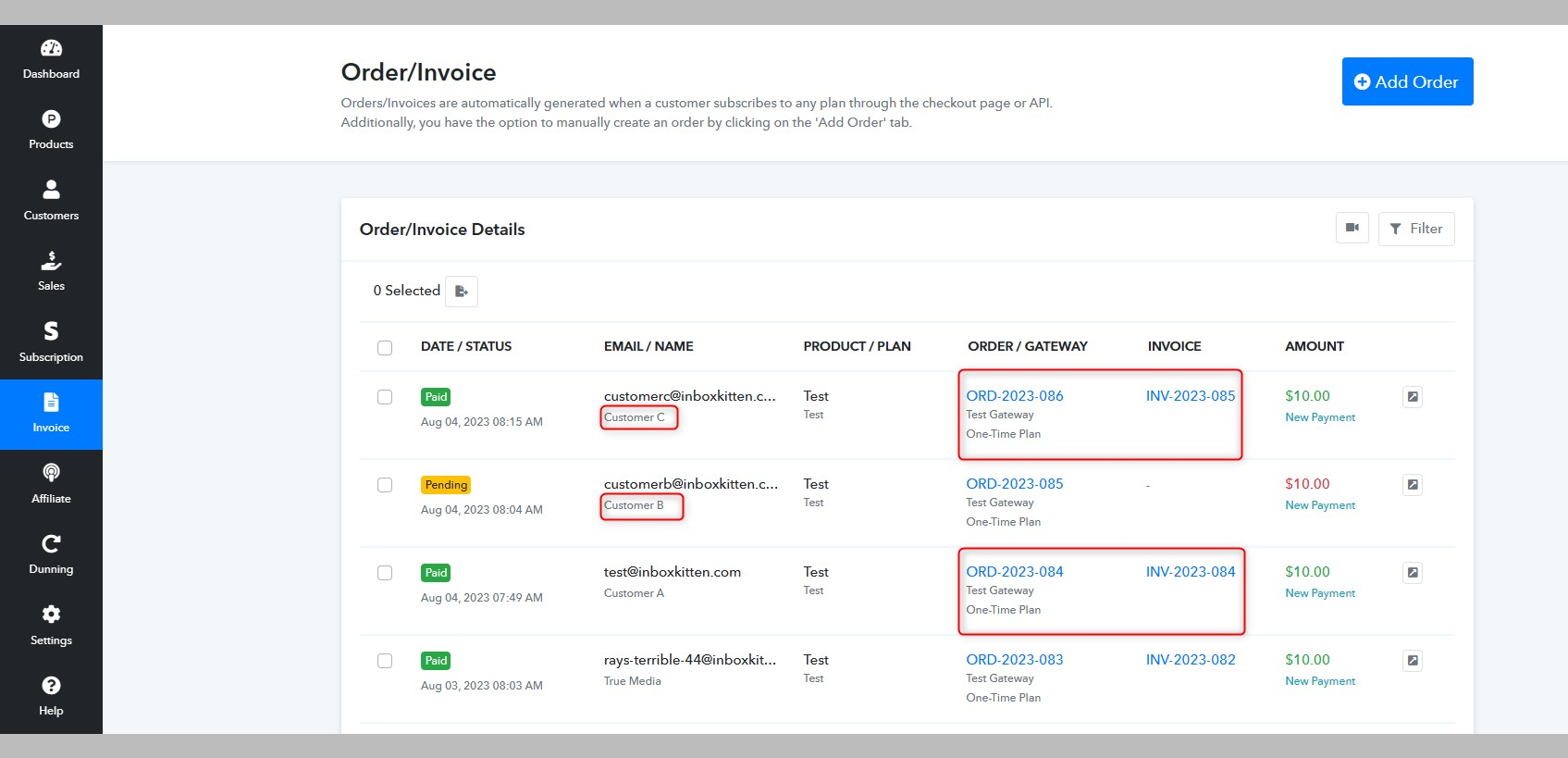
Task: Toggle the select-all checkbox in the table header
Action: (x=385, y=348)
